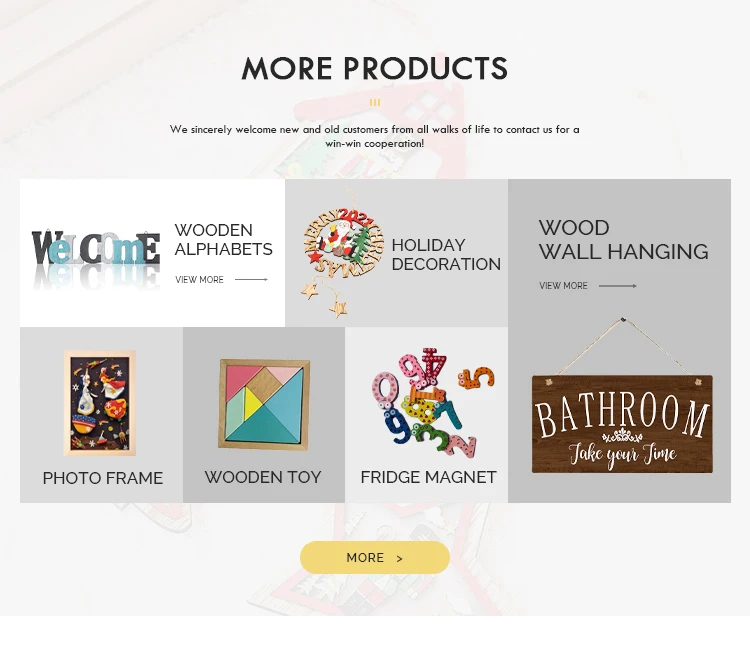750x645 pixels.
Task: Click the yellow MORE button
Action: [375, 557]
